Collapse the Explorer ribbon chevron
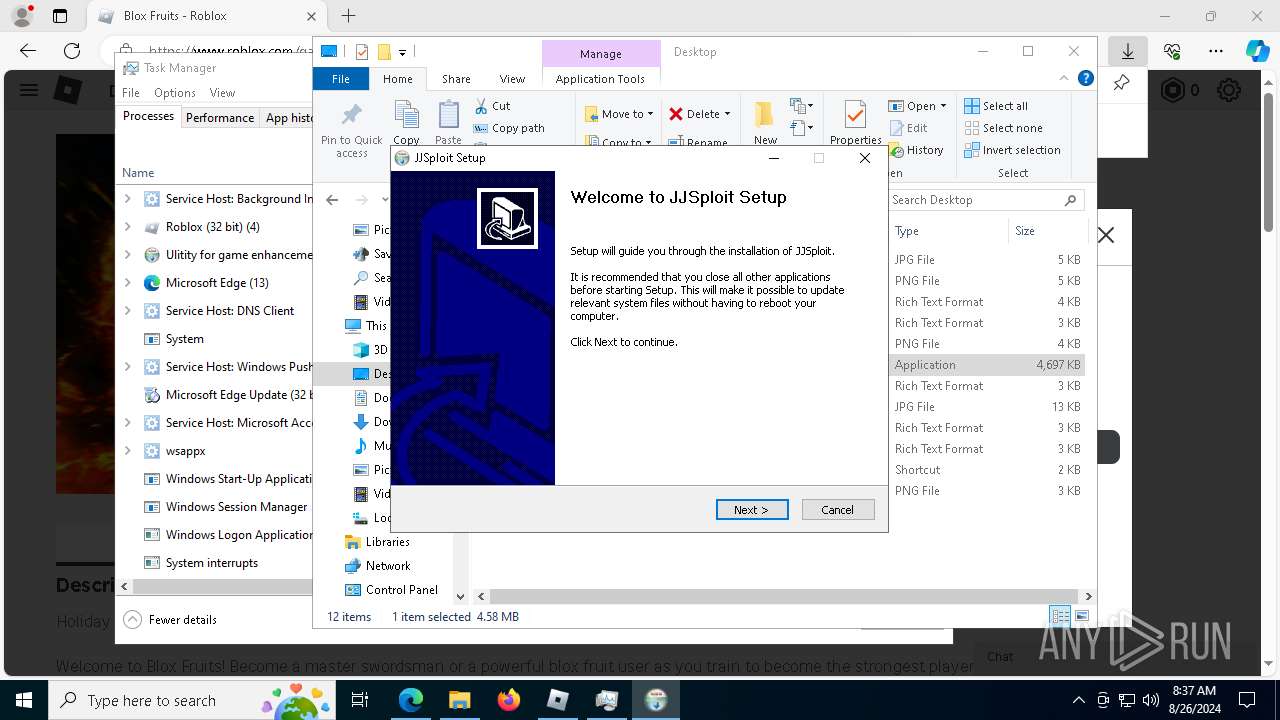 click(1064, 78)
